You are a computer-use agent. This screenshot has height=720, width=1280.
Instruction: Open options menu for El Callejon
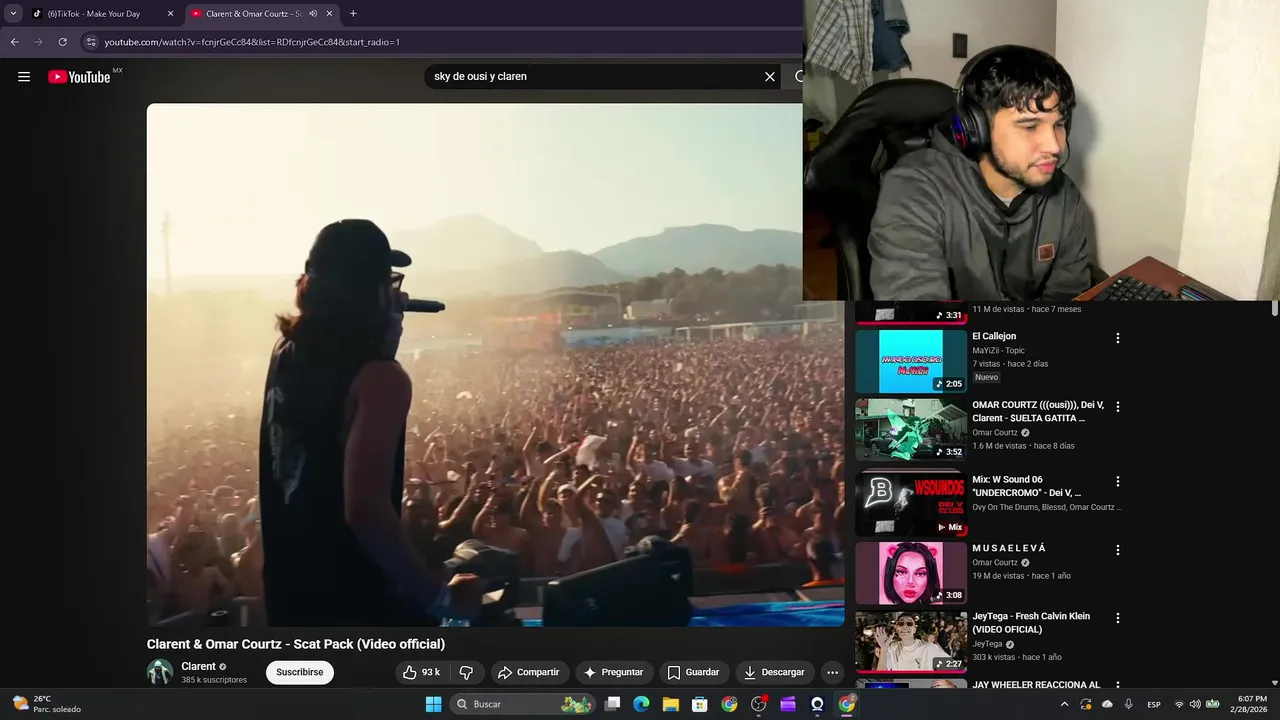point(1118,338)
